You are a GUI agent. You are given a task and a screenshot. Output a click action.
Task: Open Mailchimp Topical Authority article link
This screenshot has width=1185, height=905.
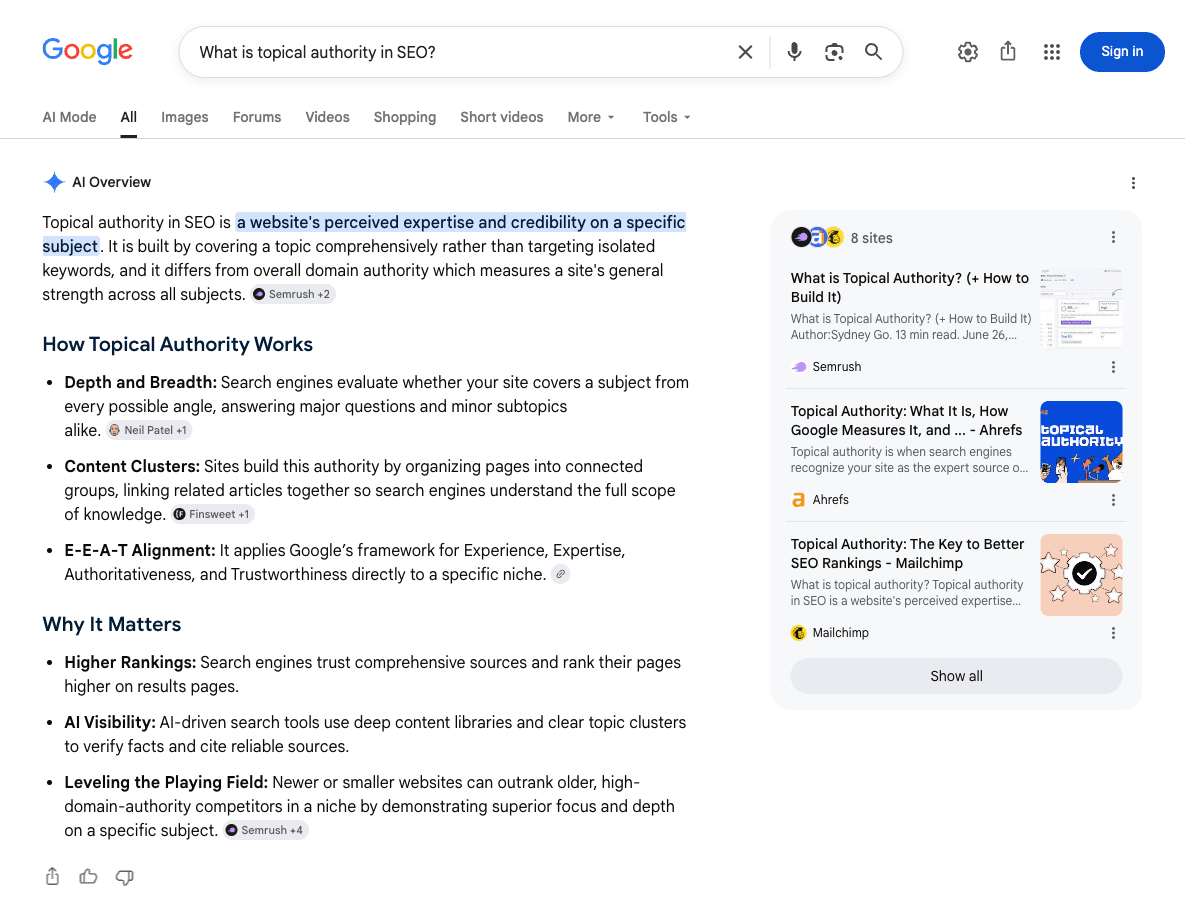907,553
